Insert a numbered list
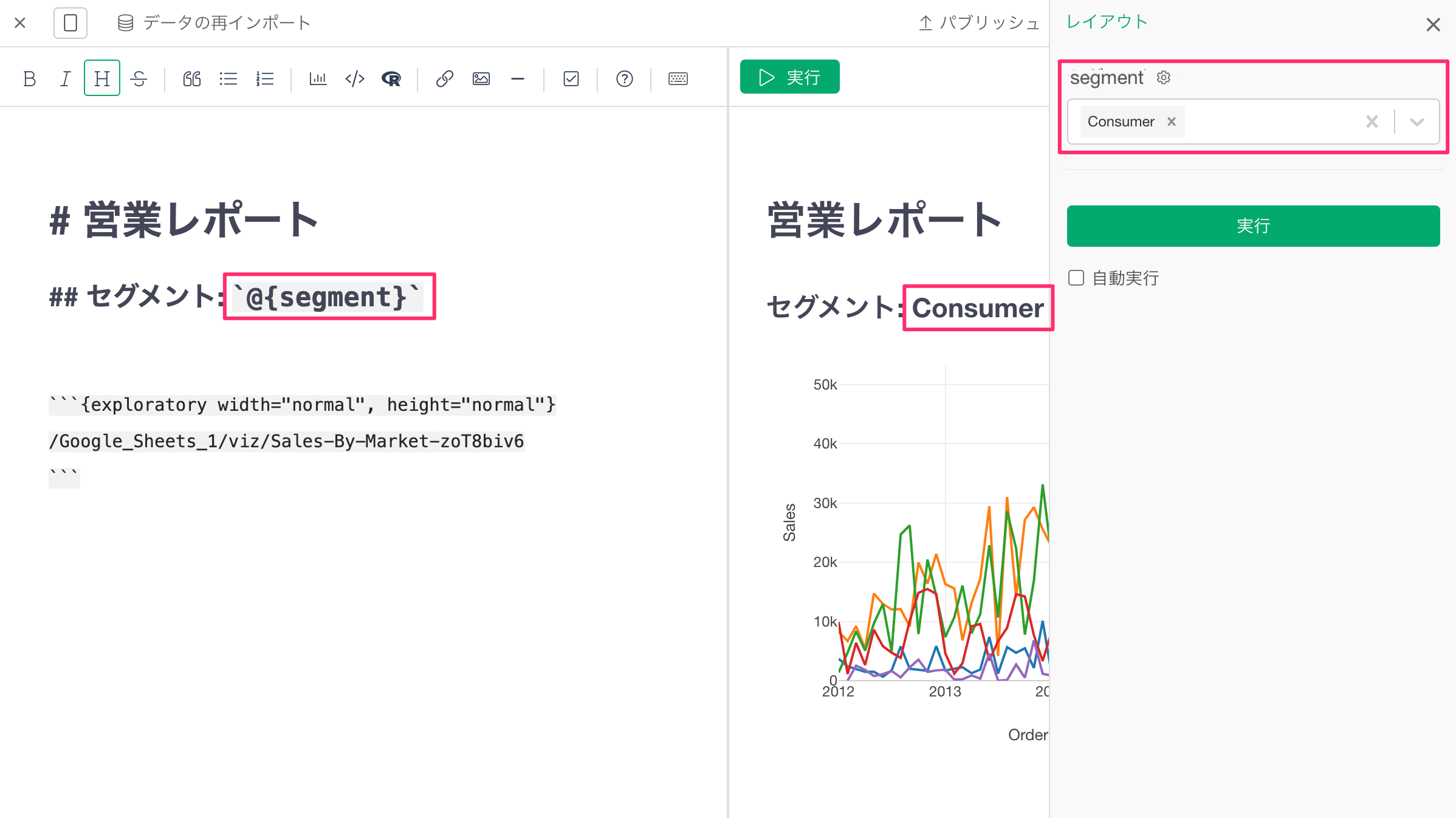 265,78
